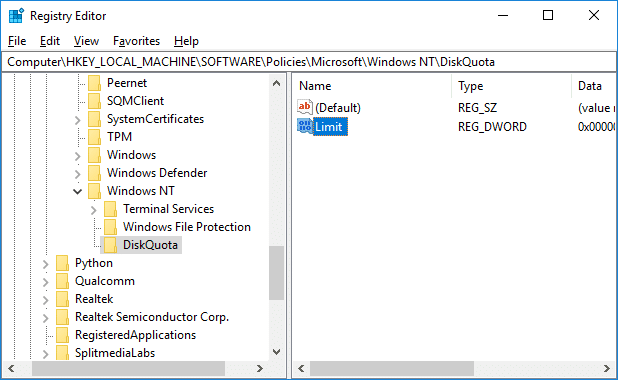The image size is (618, 380).
Task: Select the RegisteredApplications folder icon
Action: tap(63, 335)
